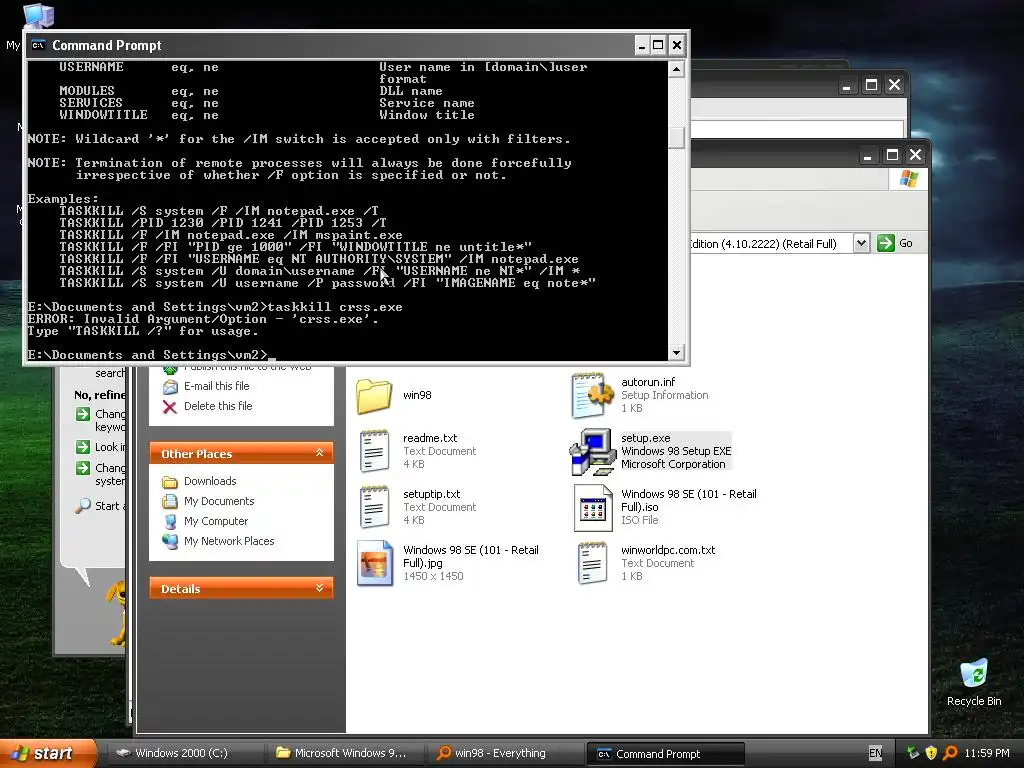1024x768 pixels.
Task: Click the My Documents icon in Other Places
Action: (170, 502)
